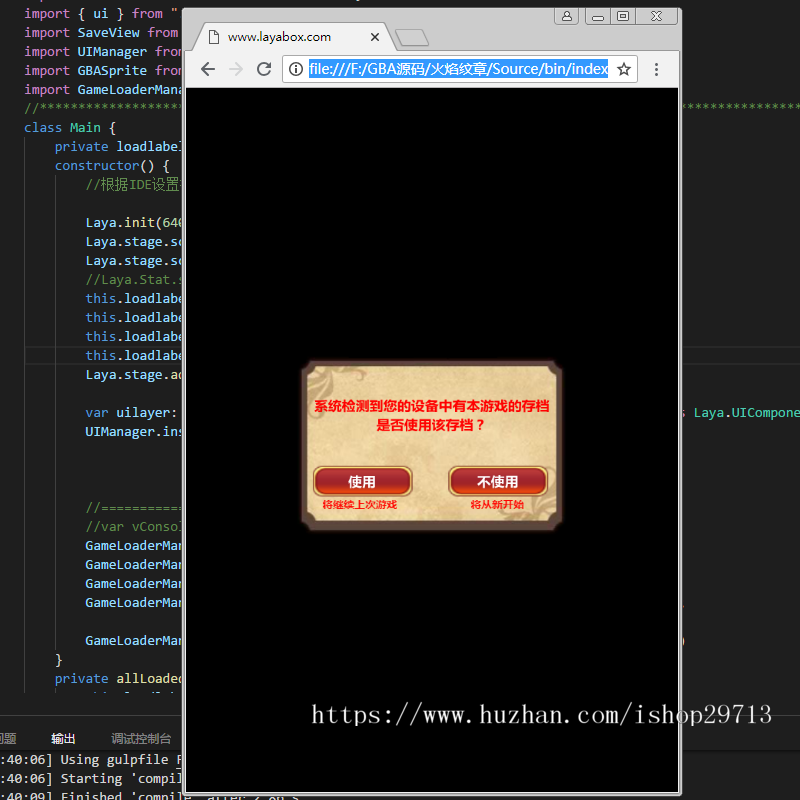Maximize the browser window
This screenshot has width=800, height=800.
tap(622, 16)
